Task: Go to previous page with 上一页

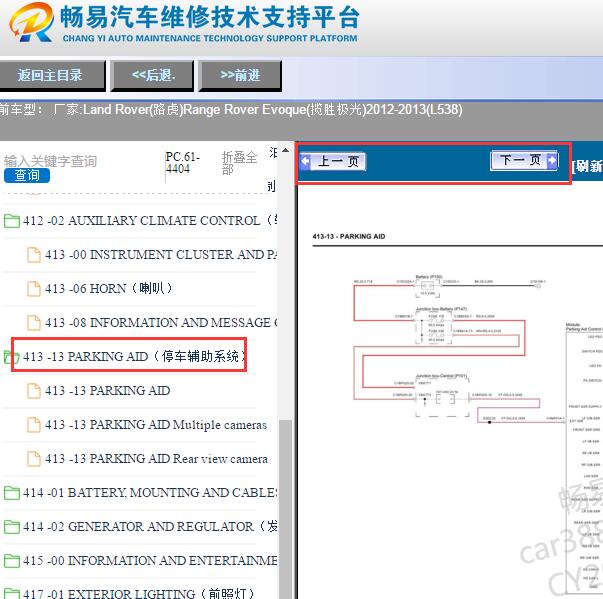Action: click(x=333, y=161)
